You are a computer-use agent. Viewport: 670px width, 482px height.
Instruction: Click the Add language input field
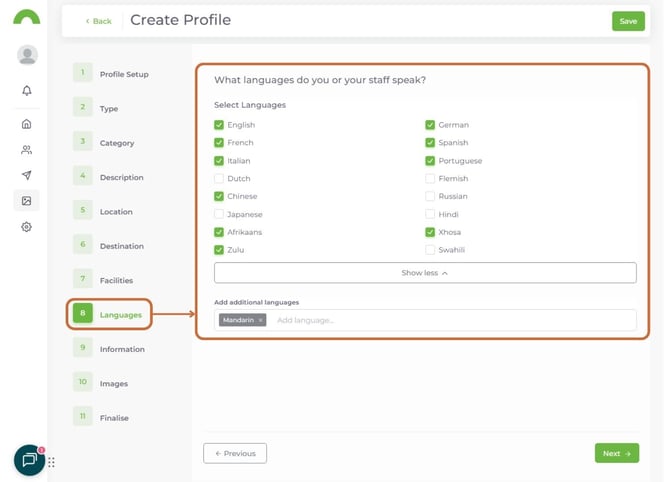(450, 320)
